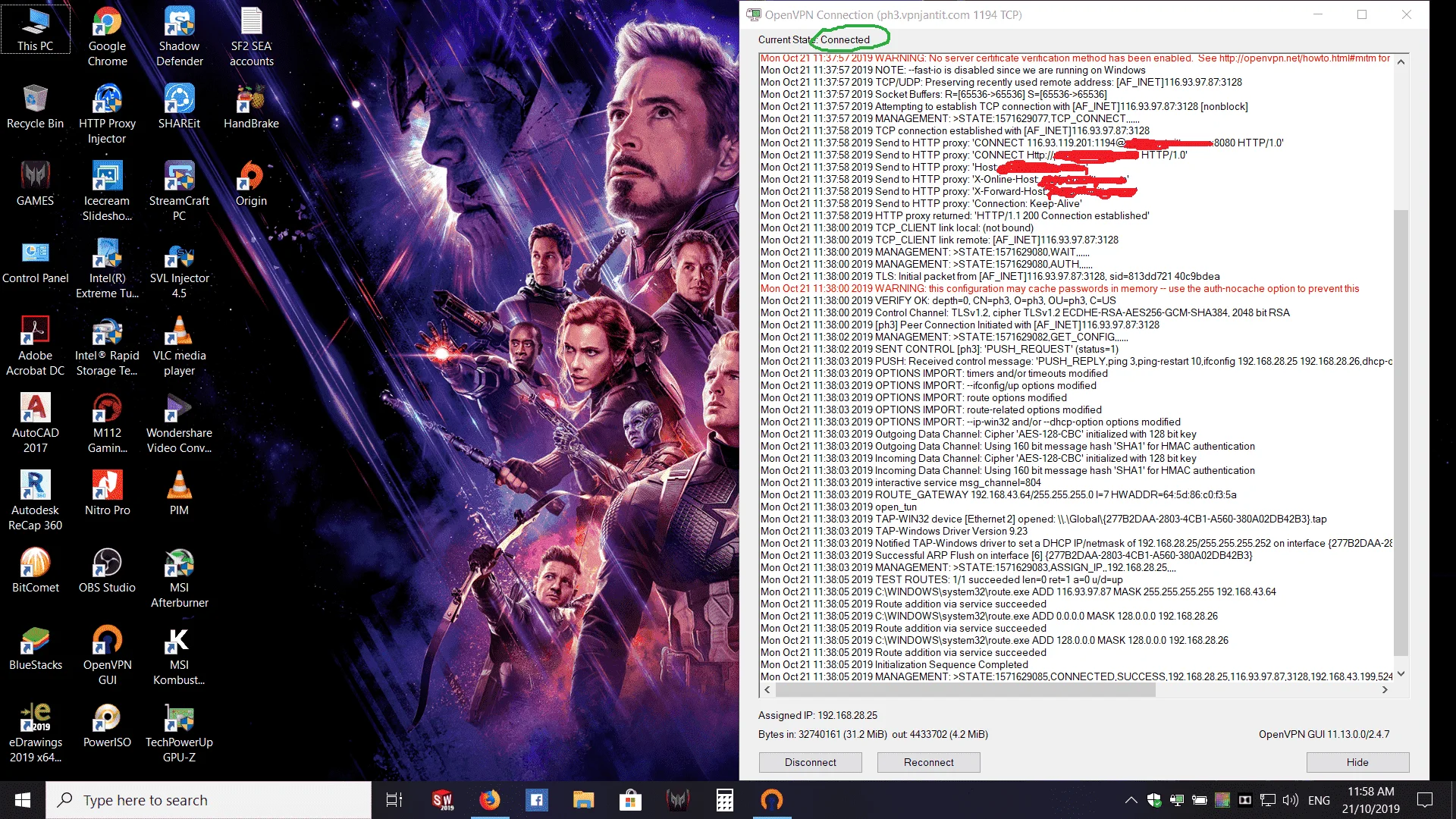Viewport: 1456px width, 819px height.
Task: Select Icecream Slideshow Maker shortcut
Action: [x=107, y=191]
